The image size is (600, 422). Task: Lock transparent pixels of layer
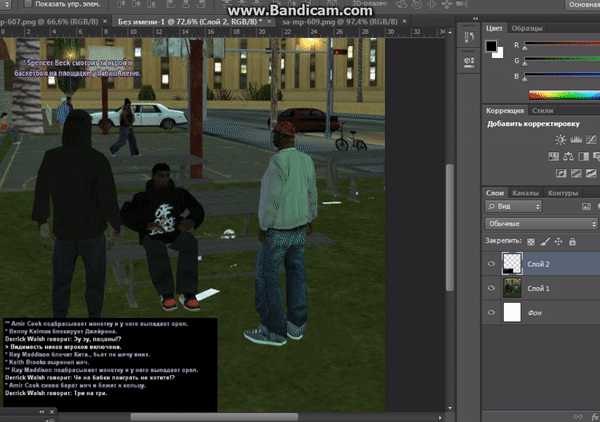(531, 242)
